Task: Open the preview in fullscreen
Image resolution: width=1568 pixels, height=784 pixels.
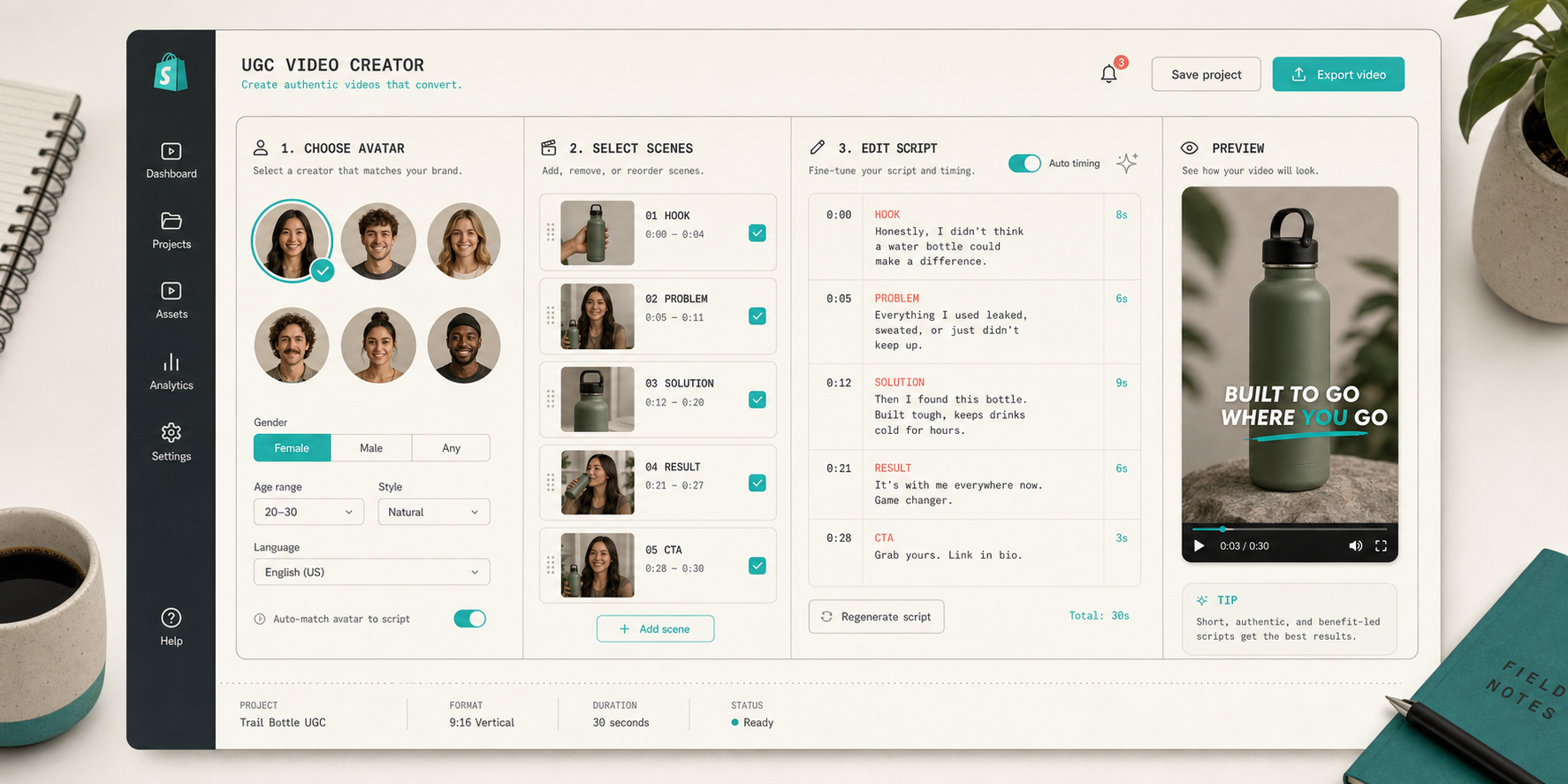Action: (x=1381, y=546)
